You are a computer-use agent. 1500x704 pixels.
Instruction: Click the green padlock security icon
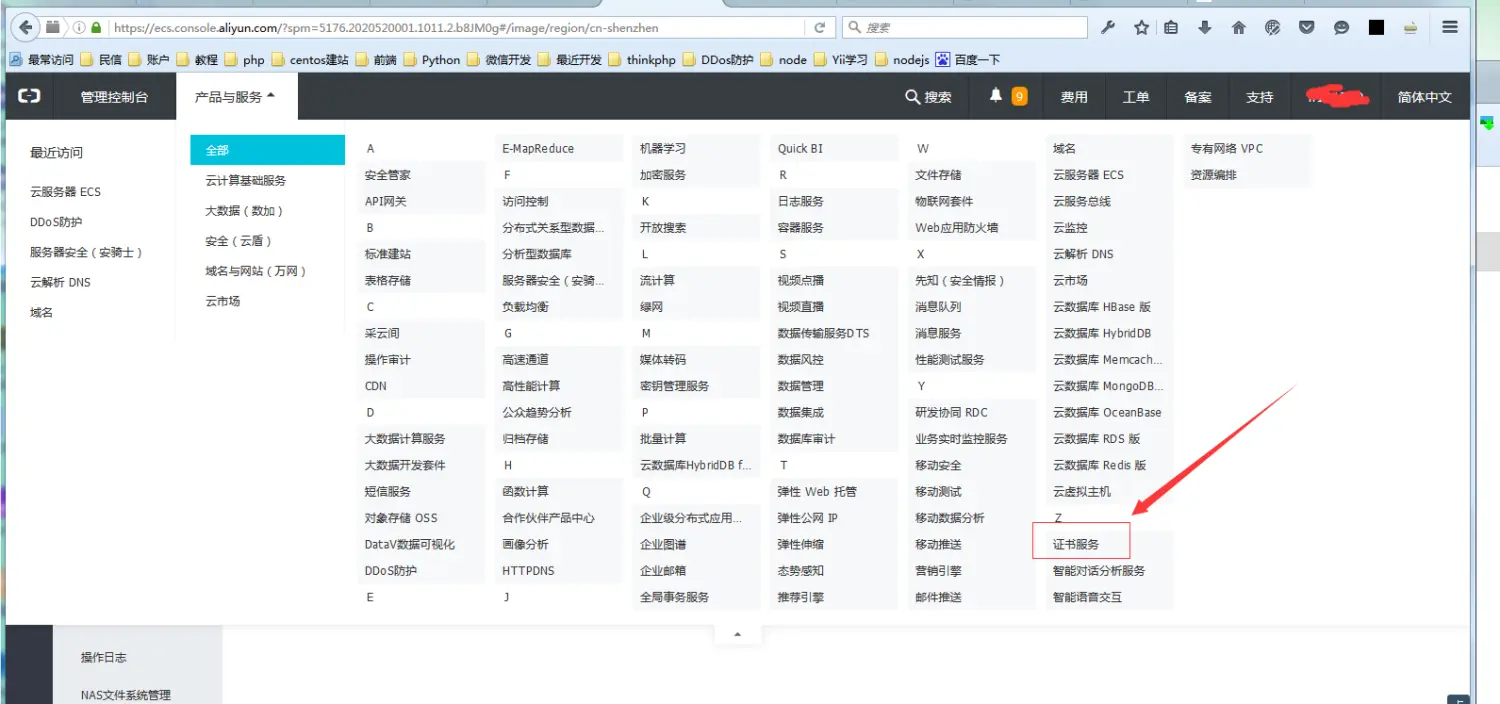point(96,28)
